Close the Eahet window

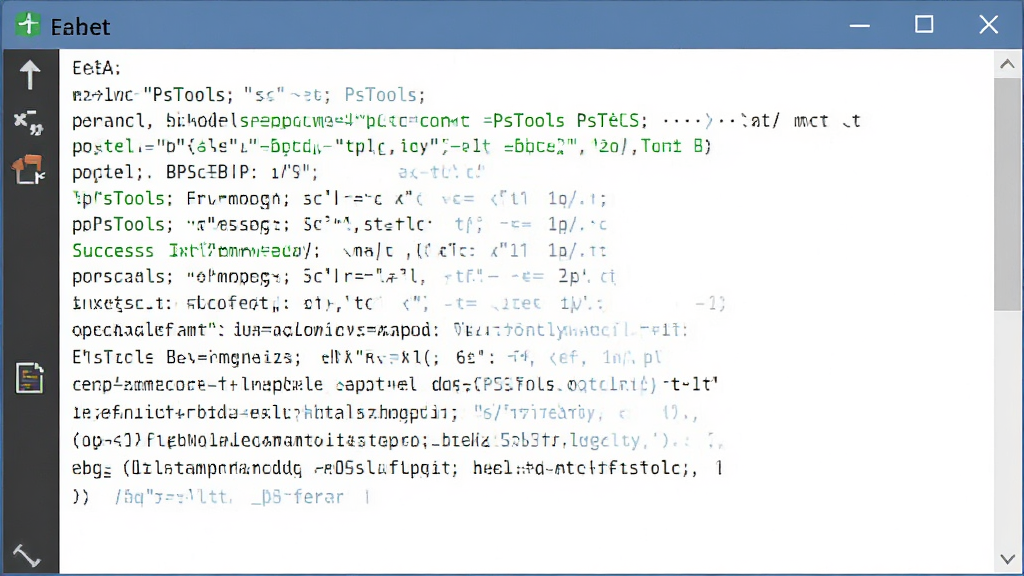point(988,25)
